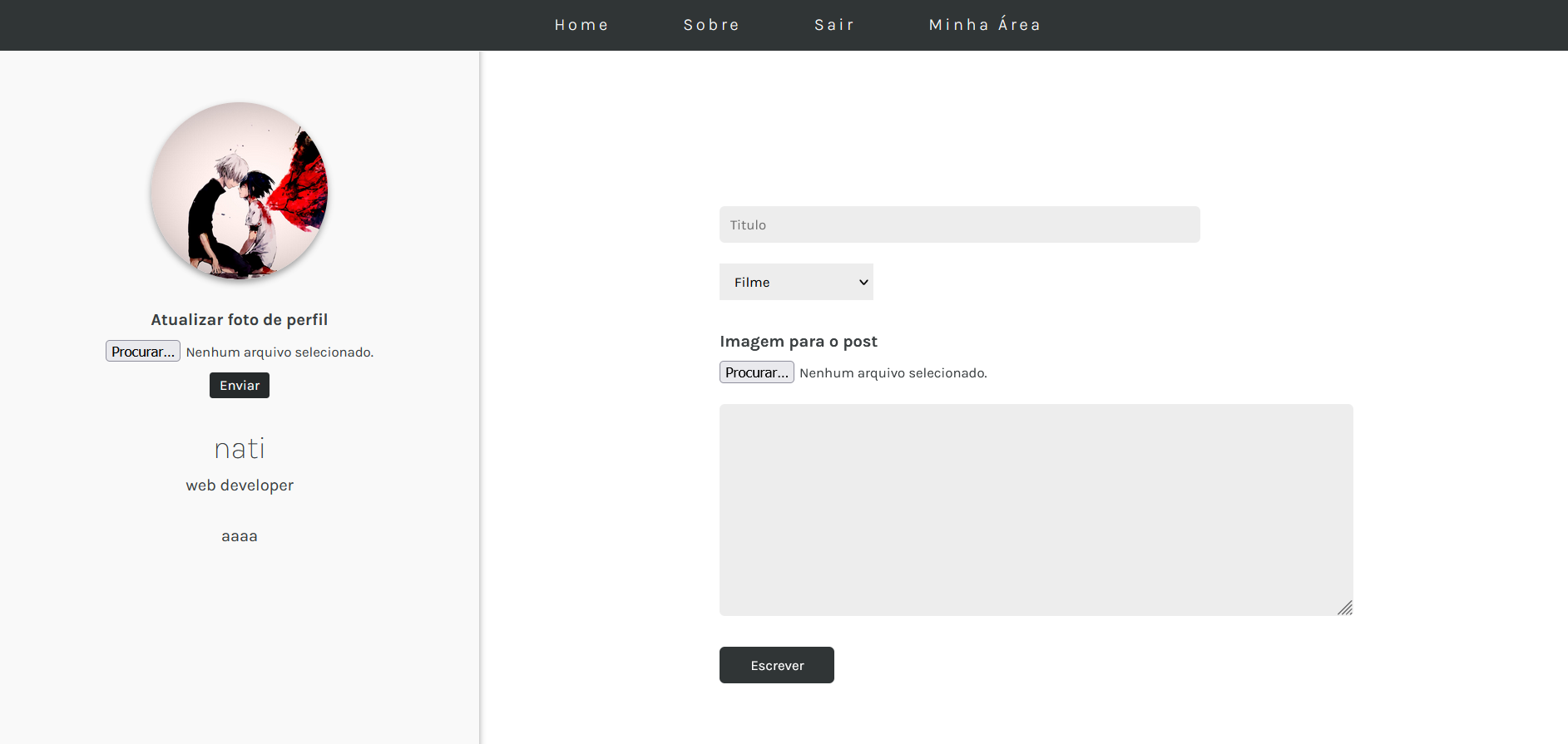Focus the Titulo input field

pyautogui.click(x=960, y=224)
